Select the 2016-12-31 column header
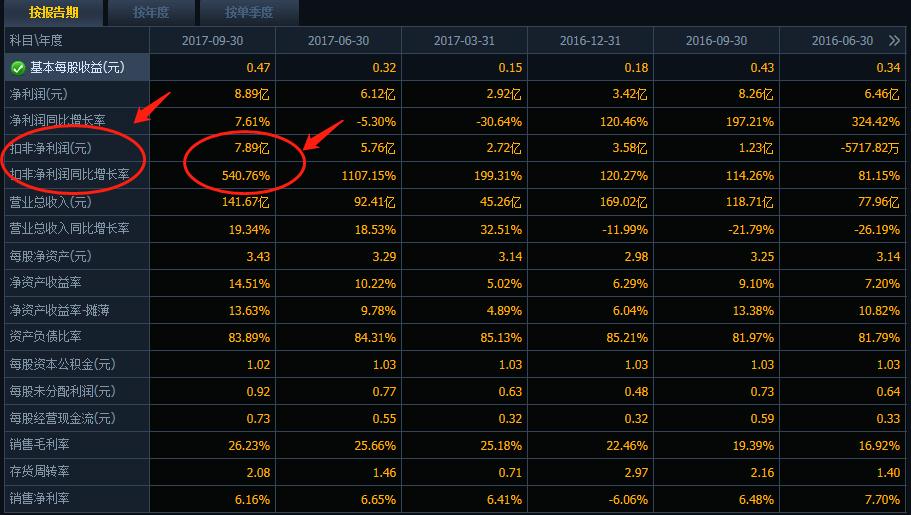The width and height of the screenshot is (911, 515). point(590,41)
